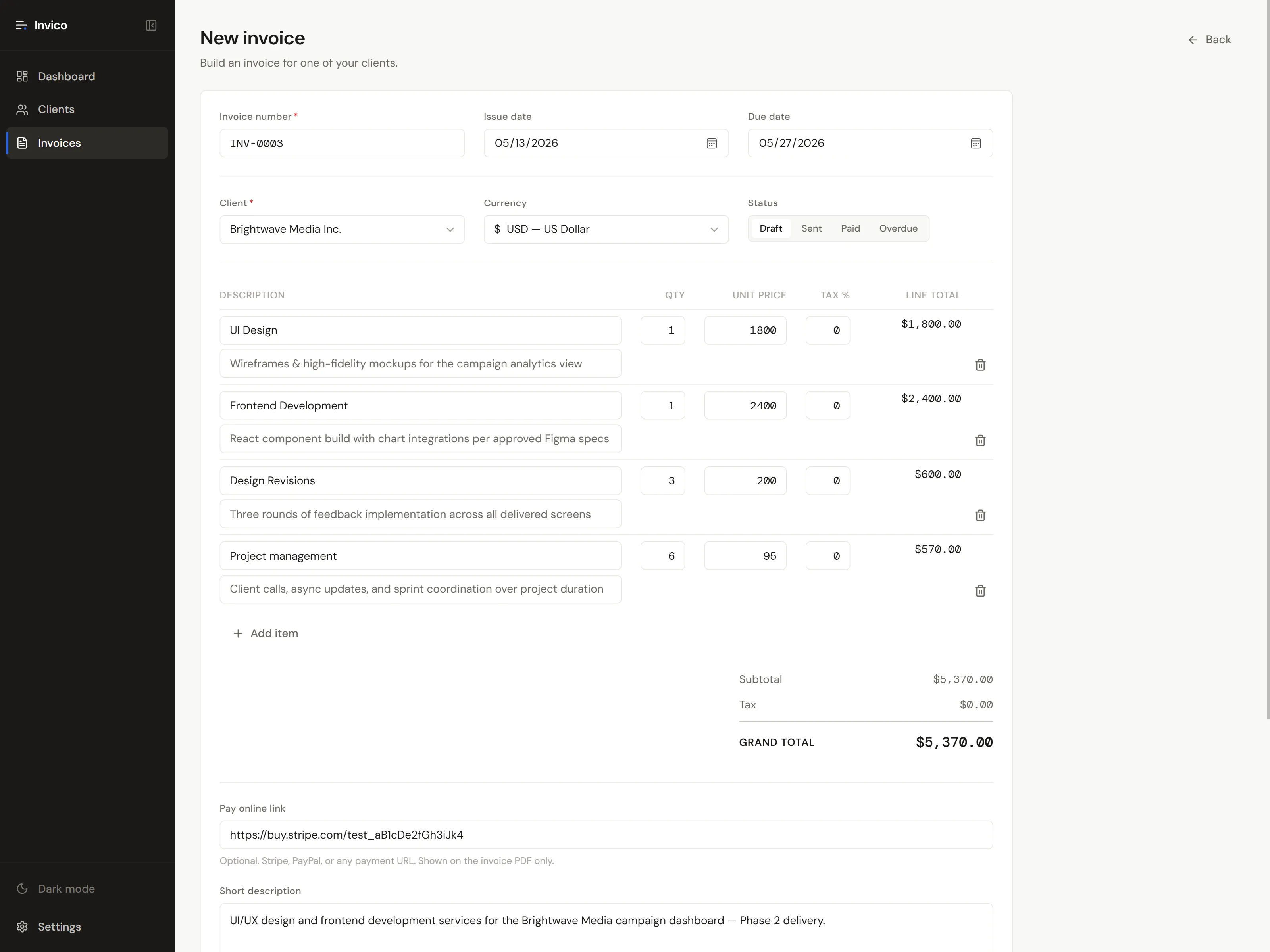Click the Tax $0.00 amount
This screenshot has width=1270, height=952.
tap(976, 704)
